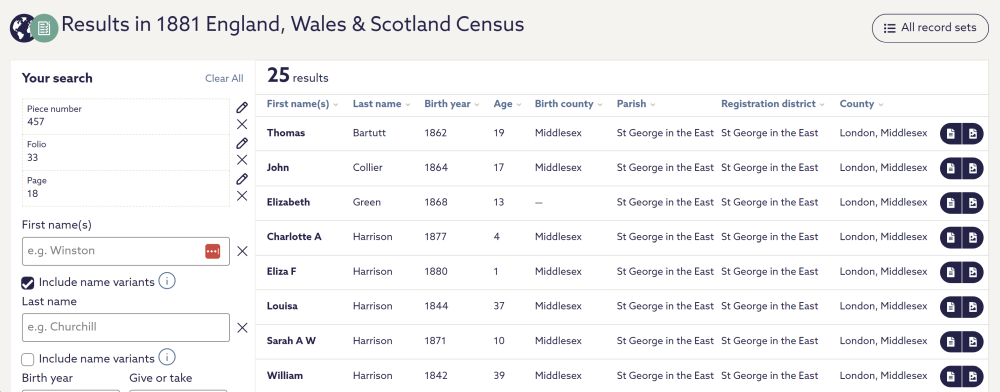Uncheck Include name variants under First name
The height and width of the screenshot is (392, 1000).
(27, 282)
